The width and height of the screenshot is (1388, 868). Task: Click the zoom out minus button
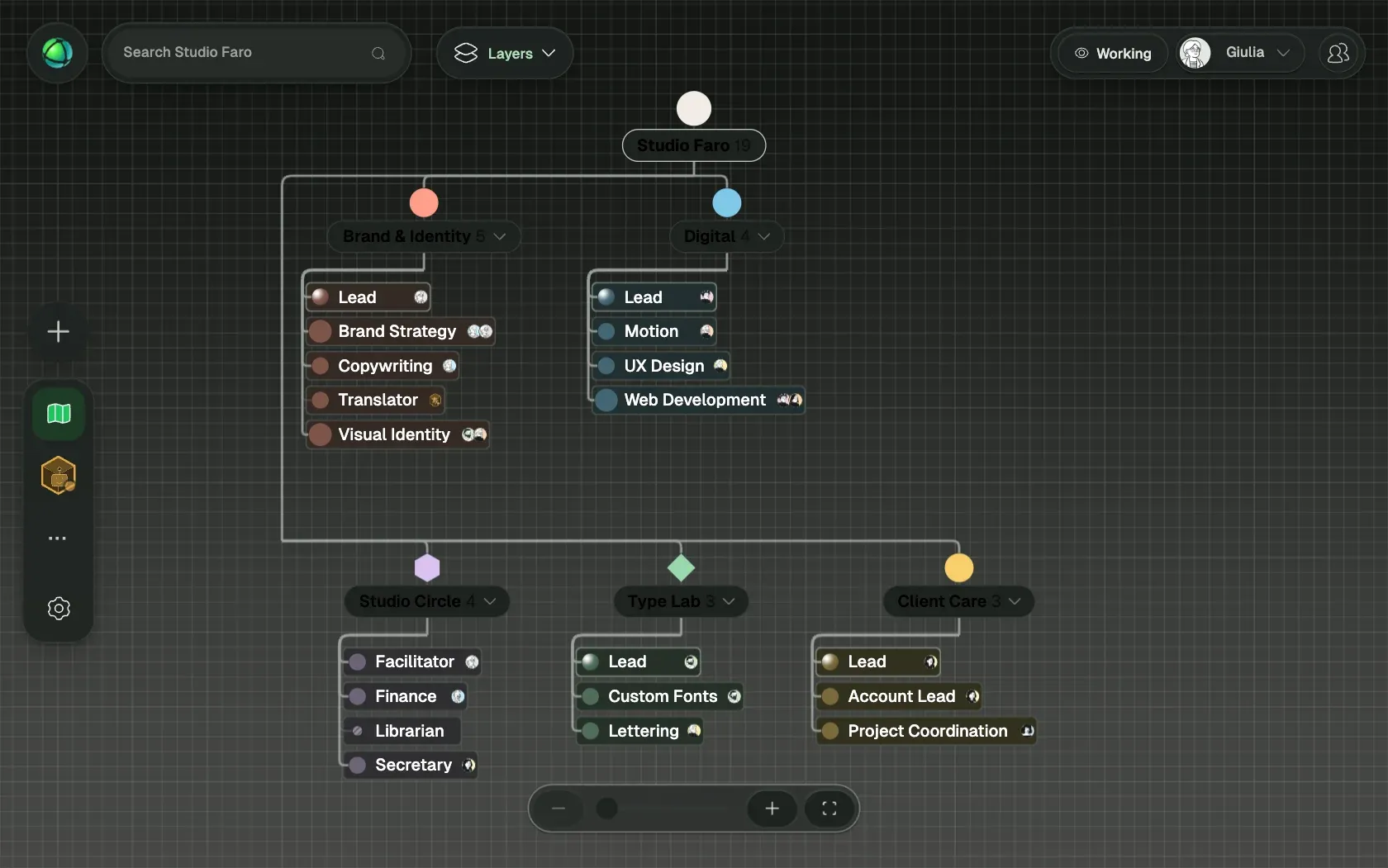[559, 809]
